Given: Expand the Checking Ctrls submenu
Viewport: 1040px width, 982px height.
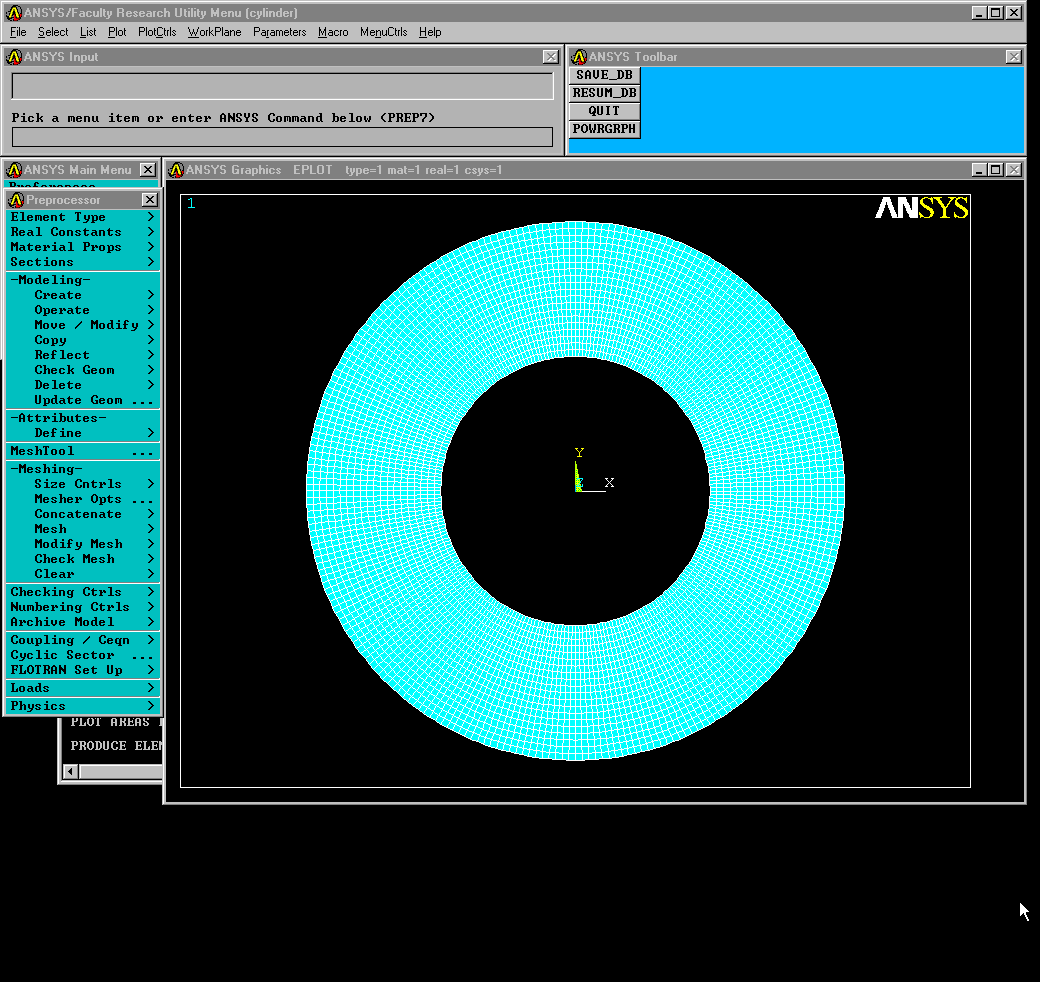Looking at the screenshot, I should 82,591.
